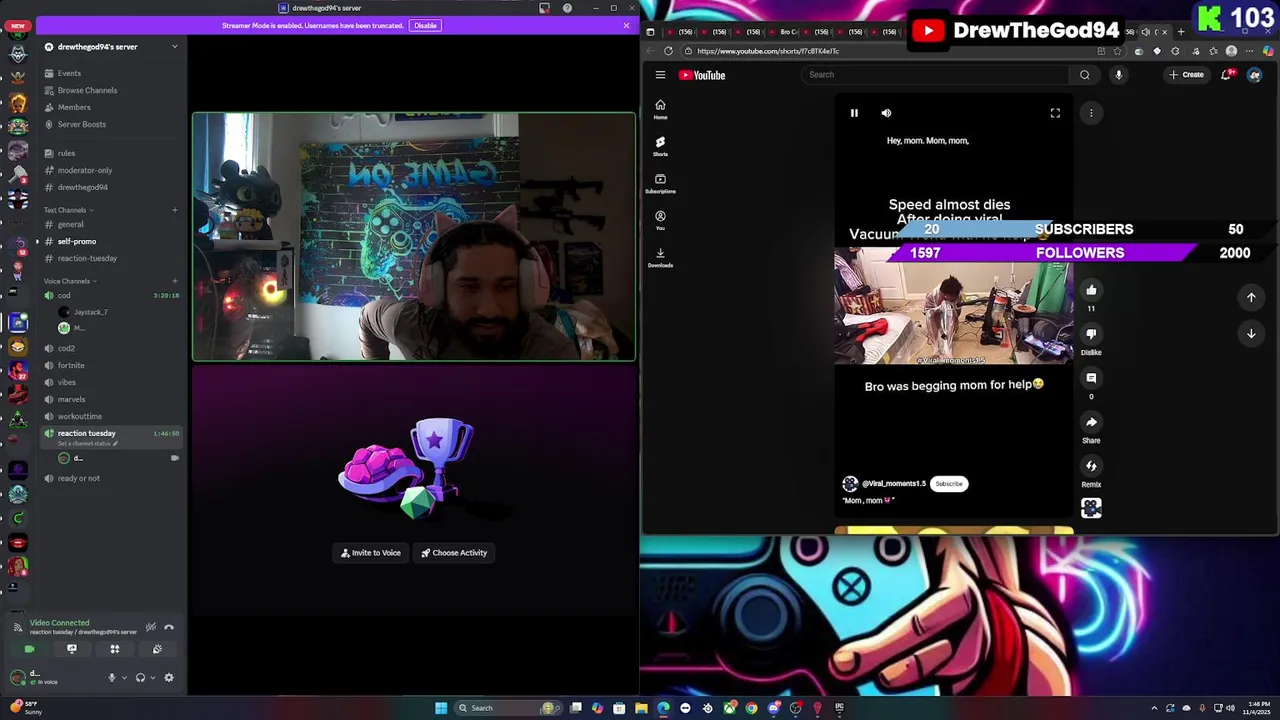
Task: Open the reaction-tuesday text channel
Action: click(x=87, y=258)
